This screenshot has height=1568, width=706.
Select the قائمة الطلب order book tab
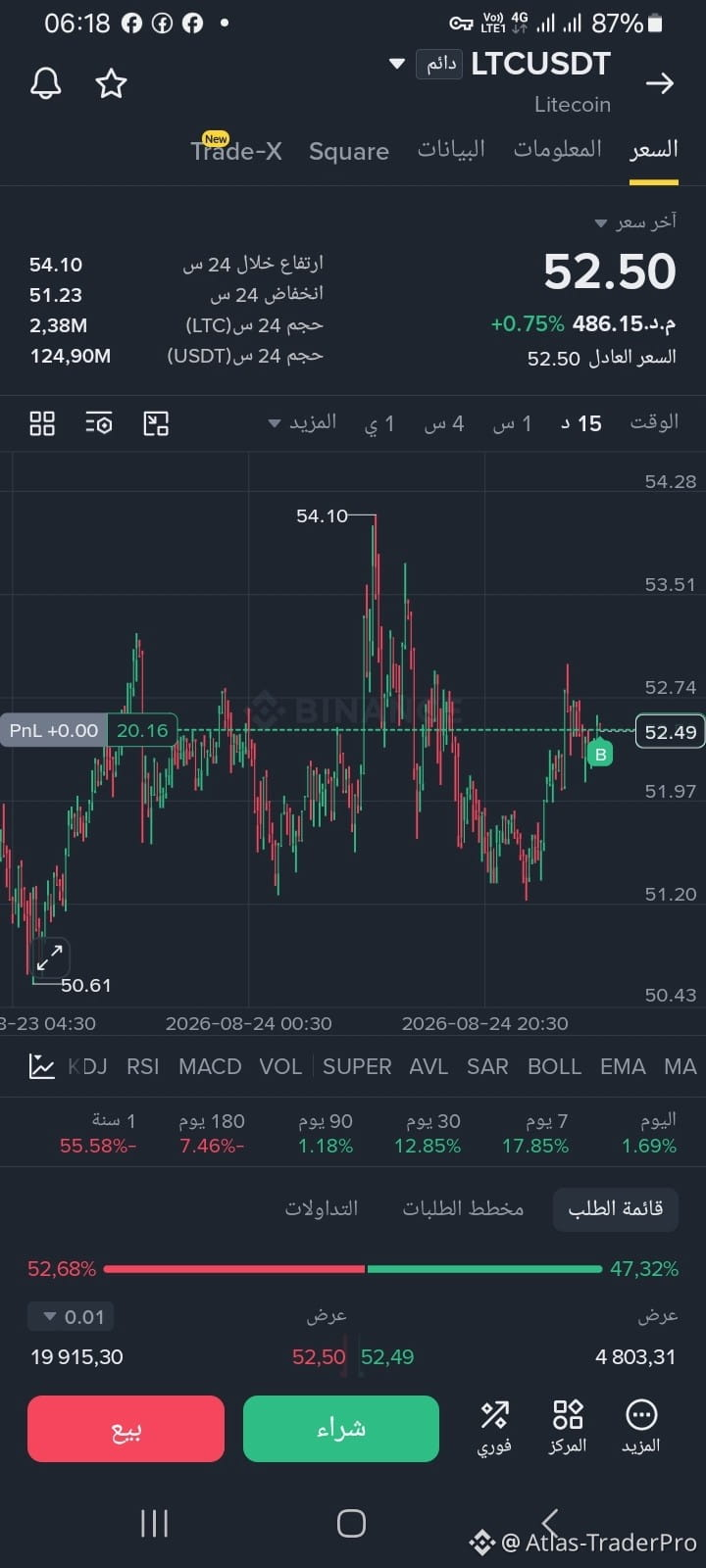616,1208
